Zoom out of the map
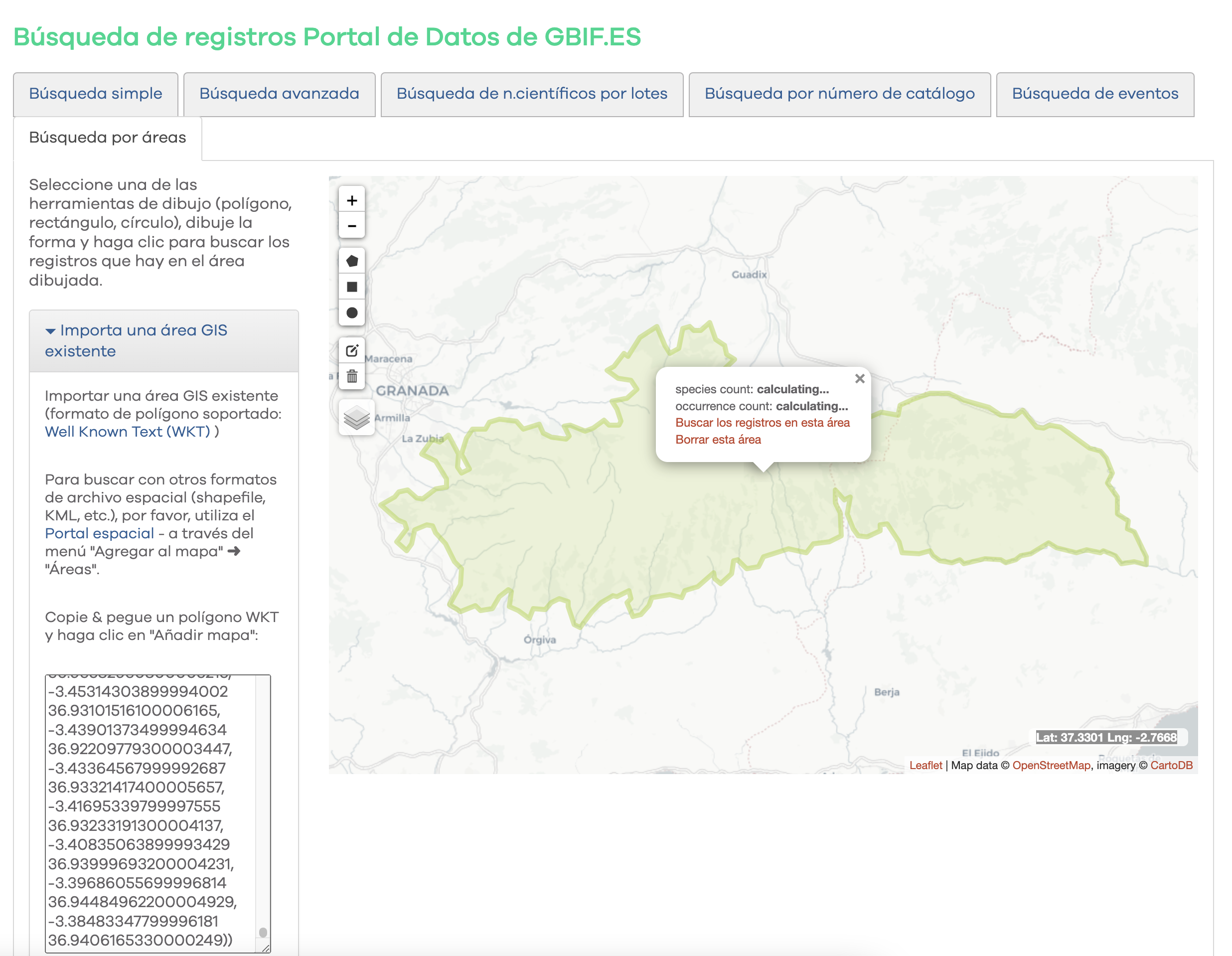1232x956 pixels. pos(351,226)
